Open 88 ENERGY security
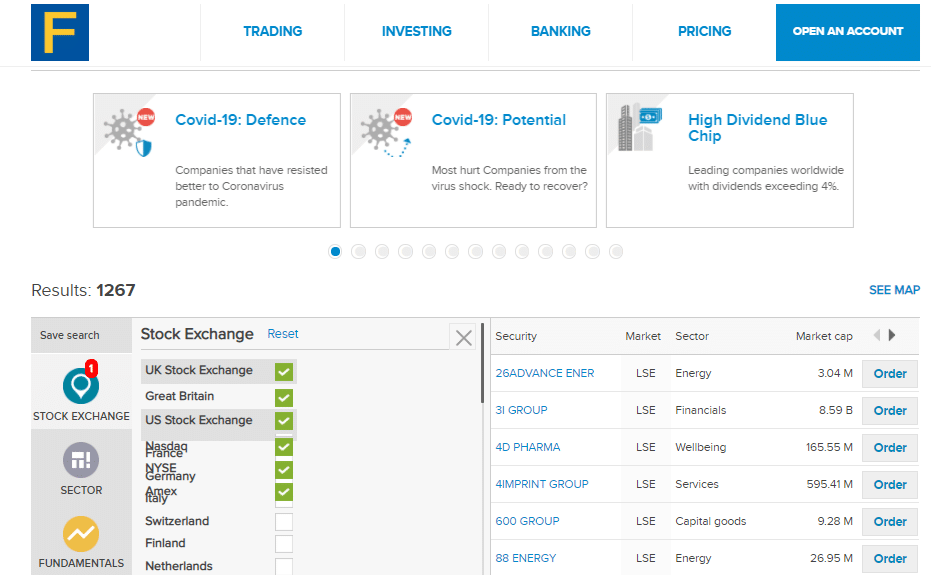 coord(525,558)
